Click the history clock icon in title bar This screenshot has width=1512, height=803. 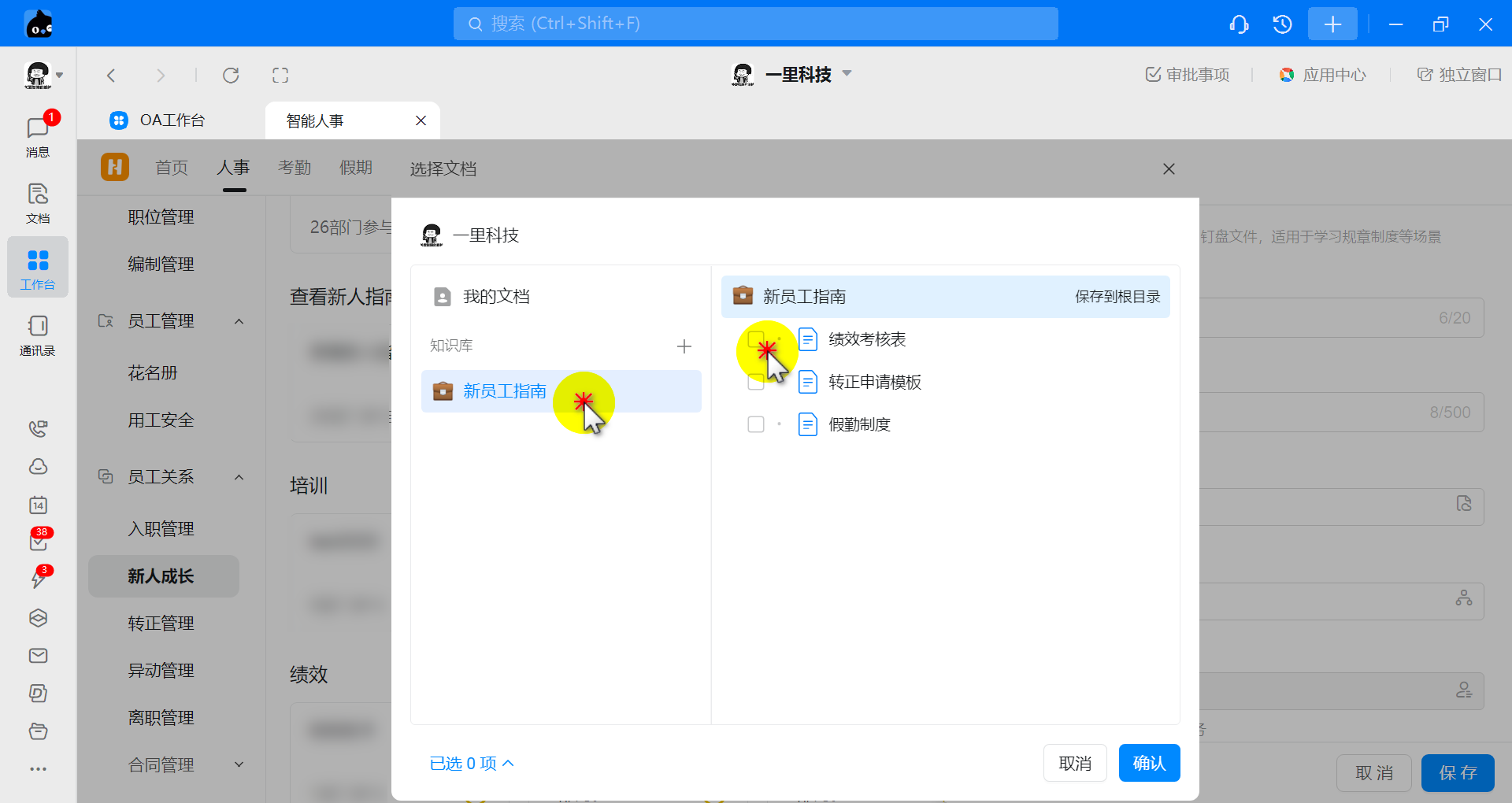click(1282, 24)
